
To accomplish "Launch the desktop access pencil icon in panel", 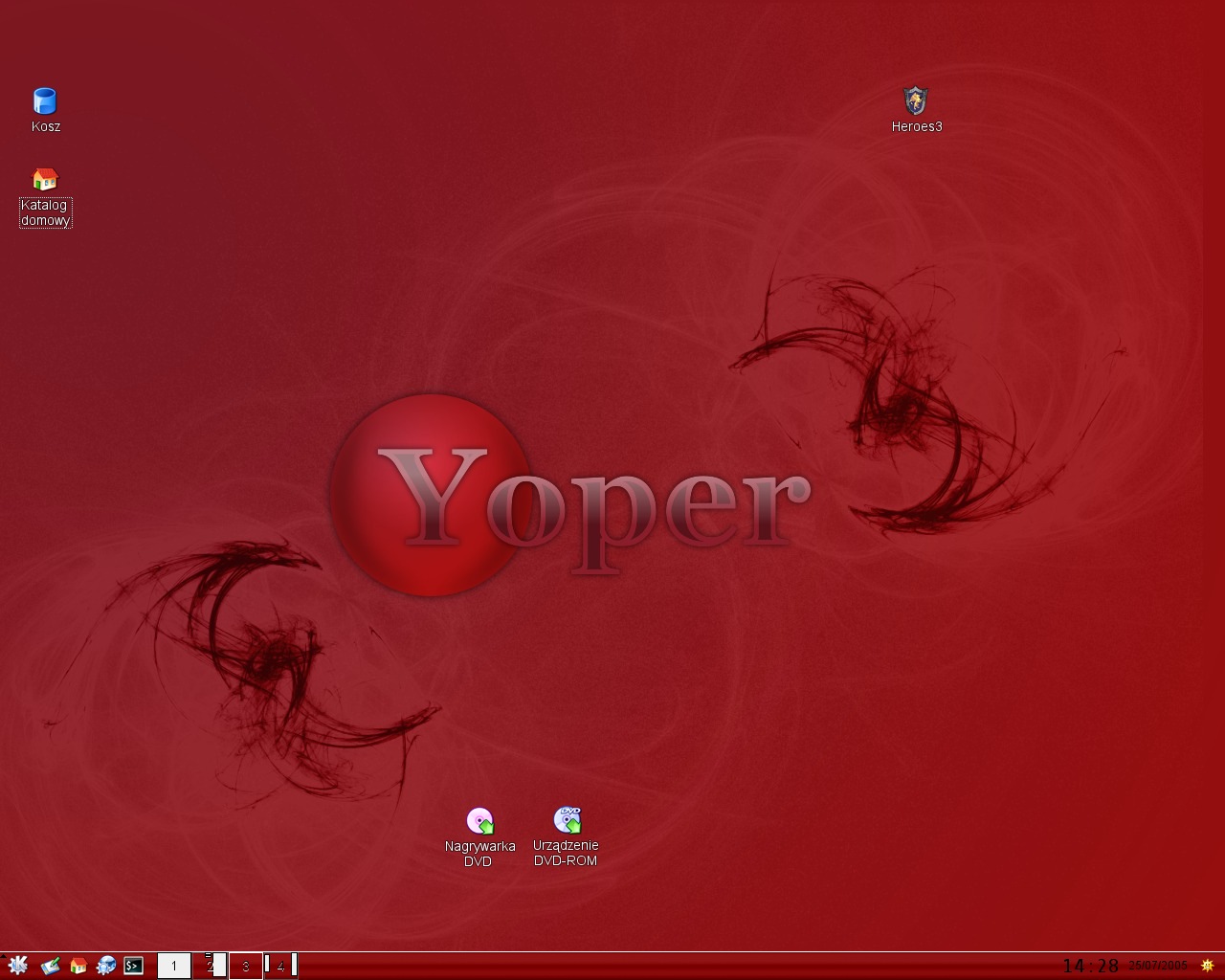I will 51,967.
